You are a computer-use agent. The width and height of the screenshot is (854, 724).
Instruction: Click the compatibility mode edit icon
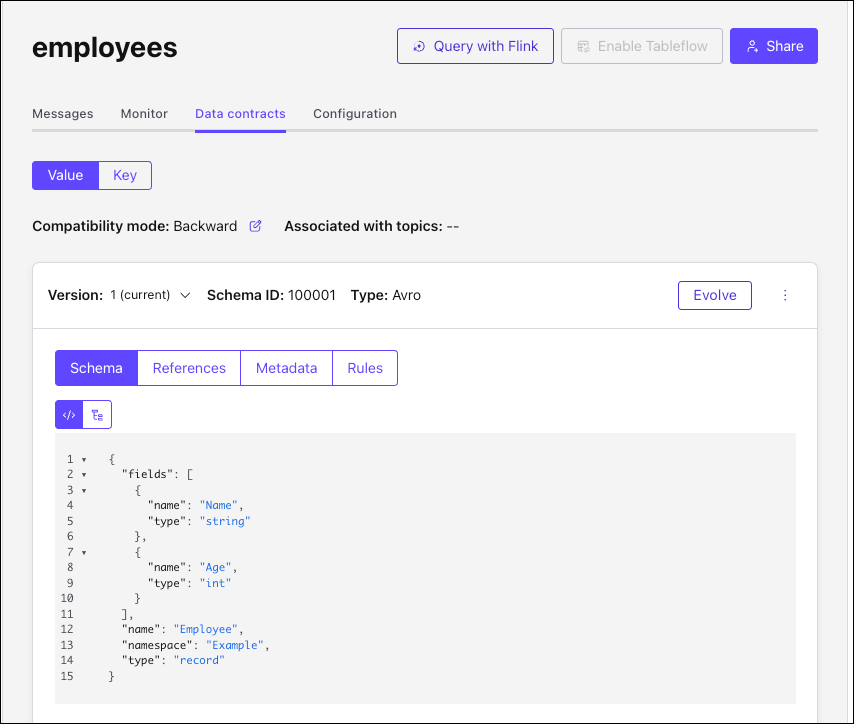coord(255,226)
